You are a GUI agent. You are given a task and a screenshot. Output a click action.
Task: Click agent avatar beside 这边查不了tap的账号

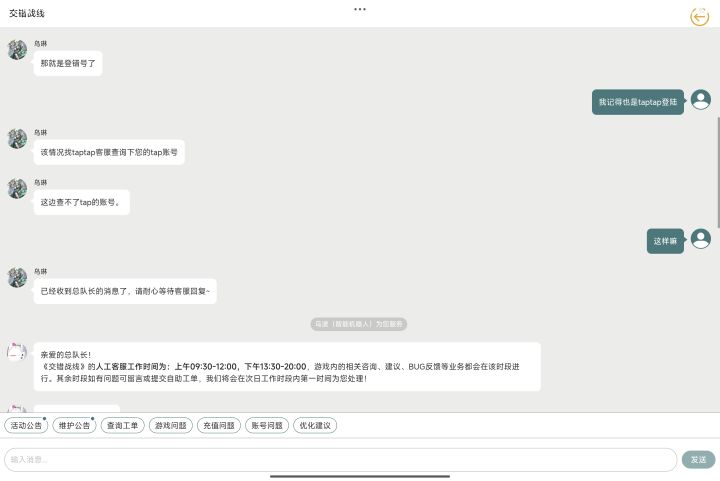pyautogui.click(x=17, y=189)
